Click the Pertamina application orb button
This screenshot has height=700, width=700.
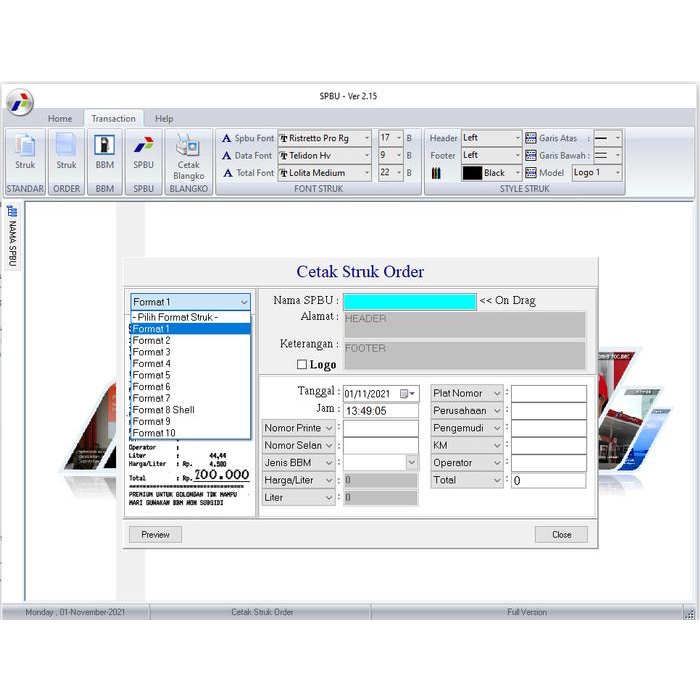(20, 102)
